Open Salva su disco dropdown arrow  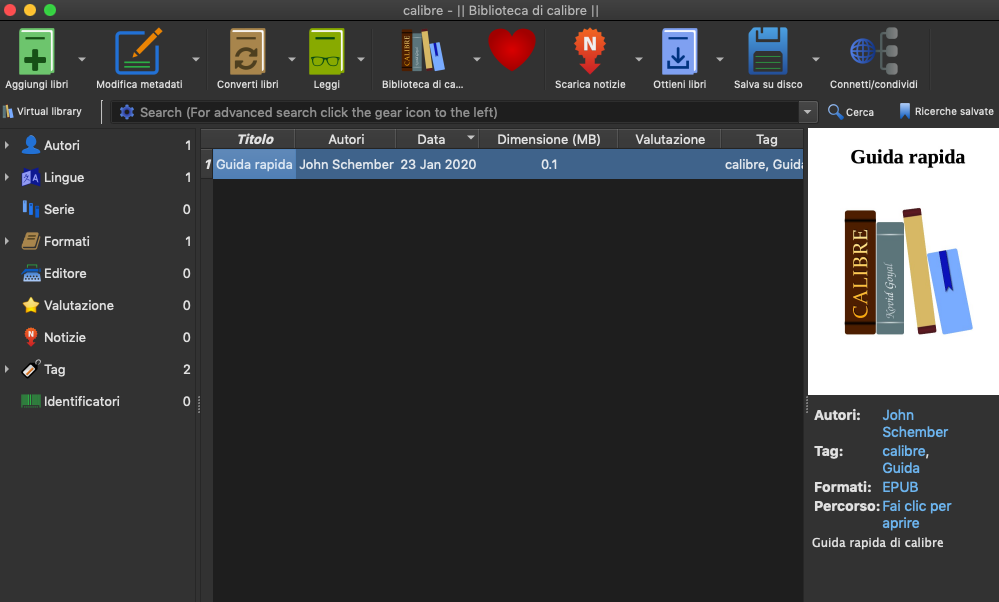[x=816, y=59]
